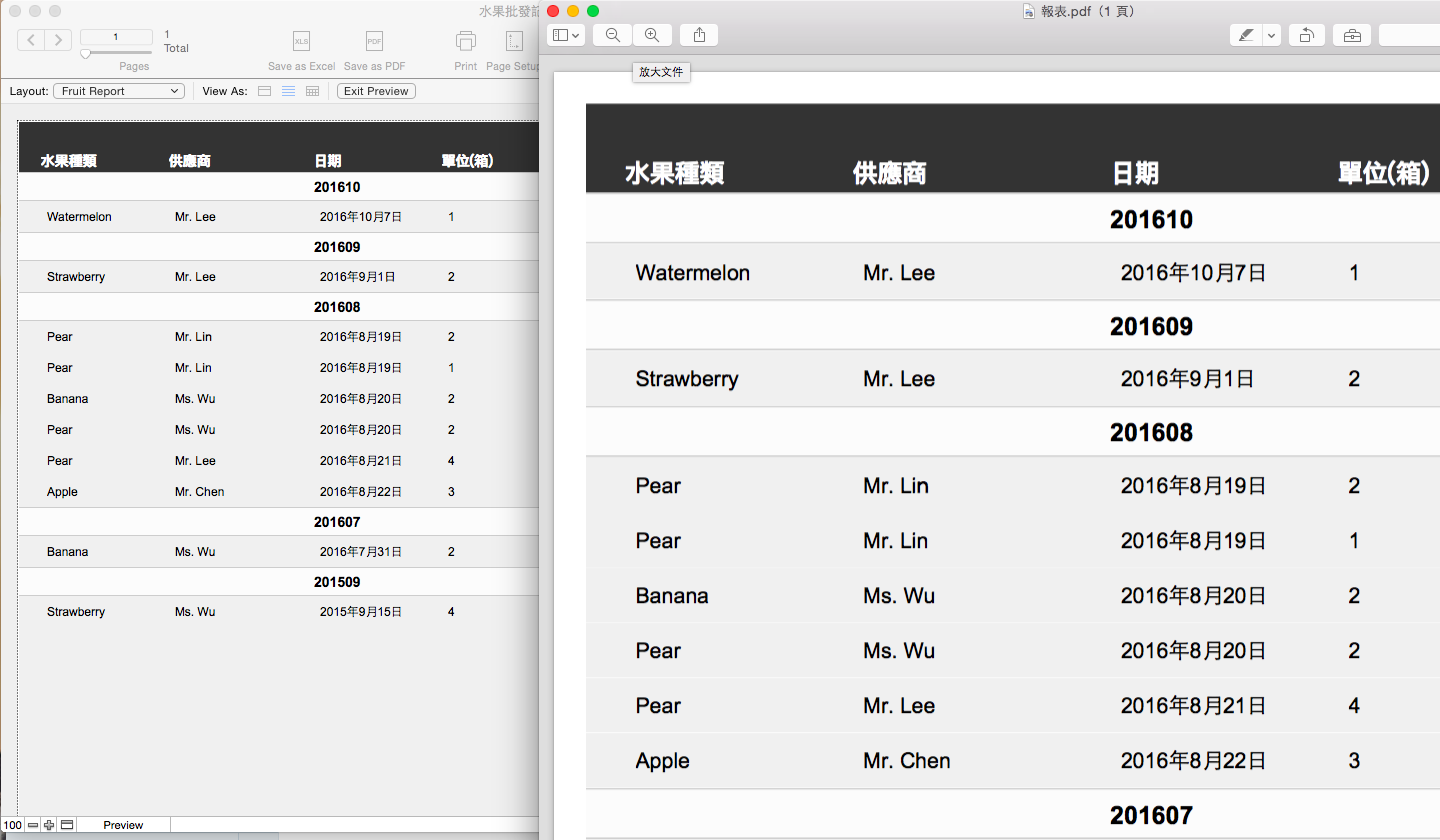Image resolution: width=1440 pixels, height=840 pixels.
Task: Switch View As to form view
Action: 265,91
